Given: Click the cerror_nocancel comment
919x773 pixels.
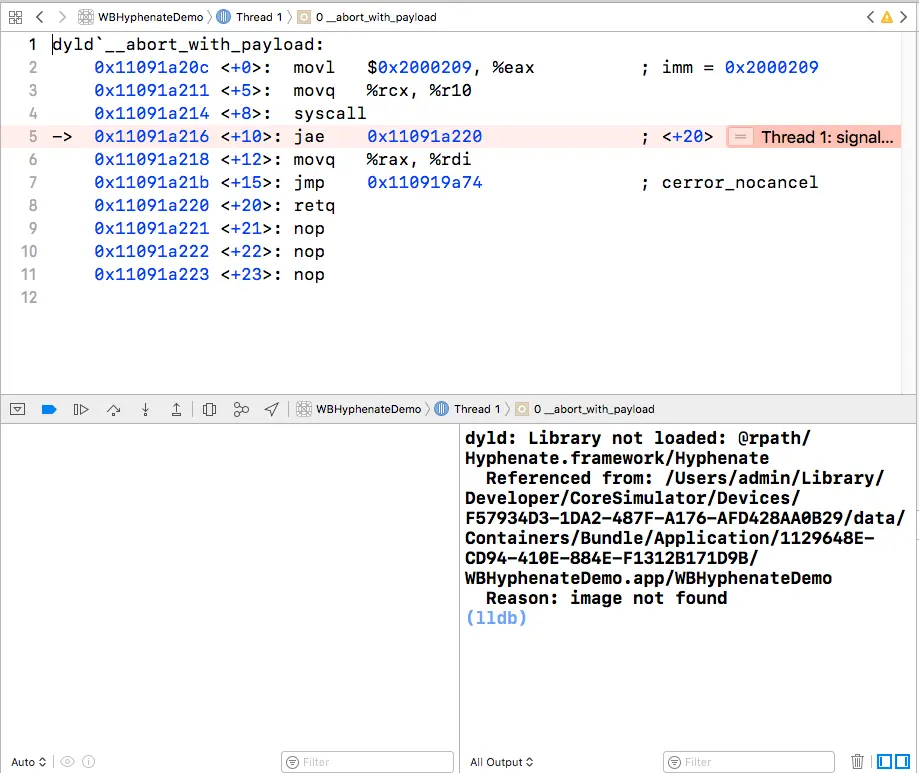Looking at the screenshot, I should pyautogui.click(x=740, y=183).
